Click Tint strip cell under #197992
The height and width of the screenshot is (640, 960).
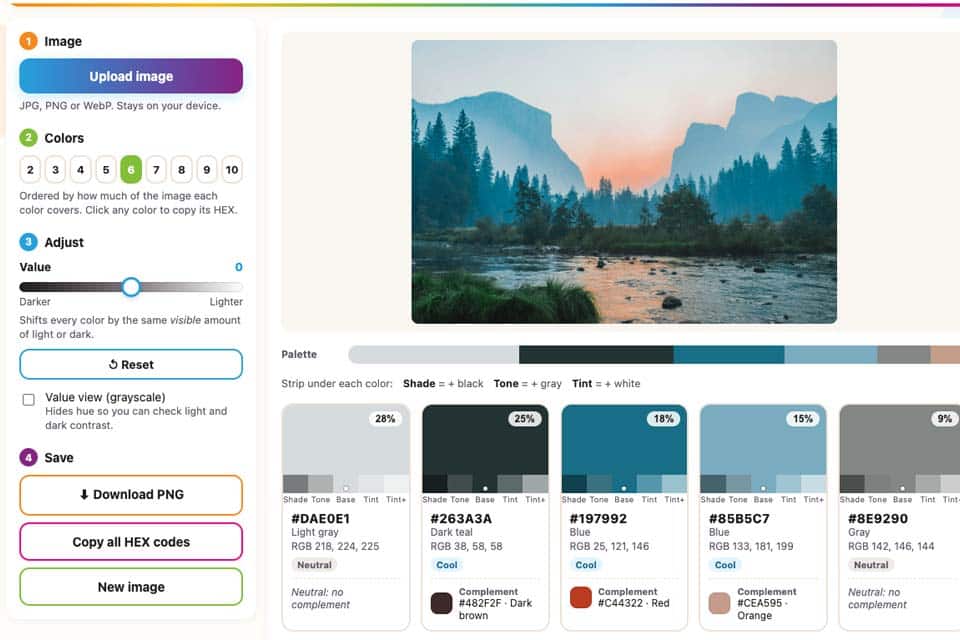tap(649, 484)
